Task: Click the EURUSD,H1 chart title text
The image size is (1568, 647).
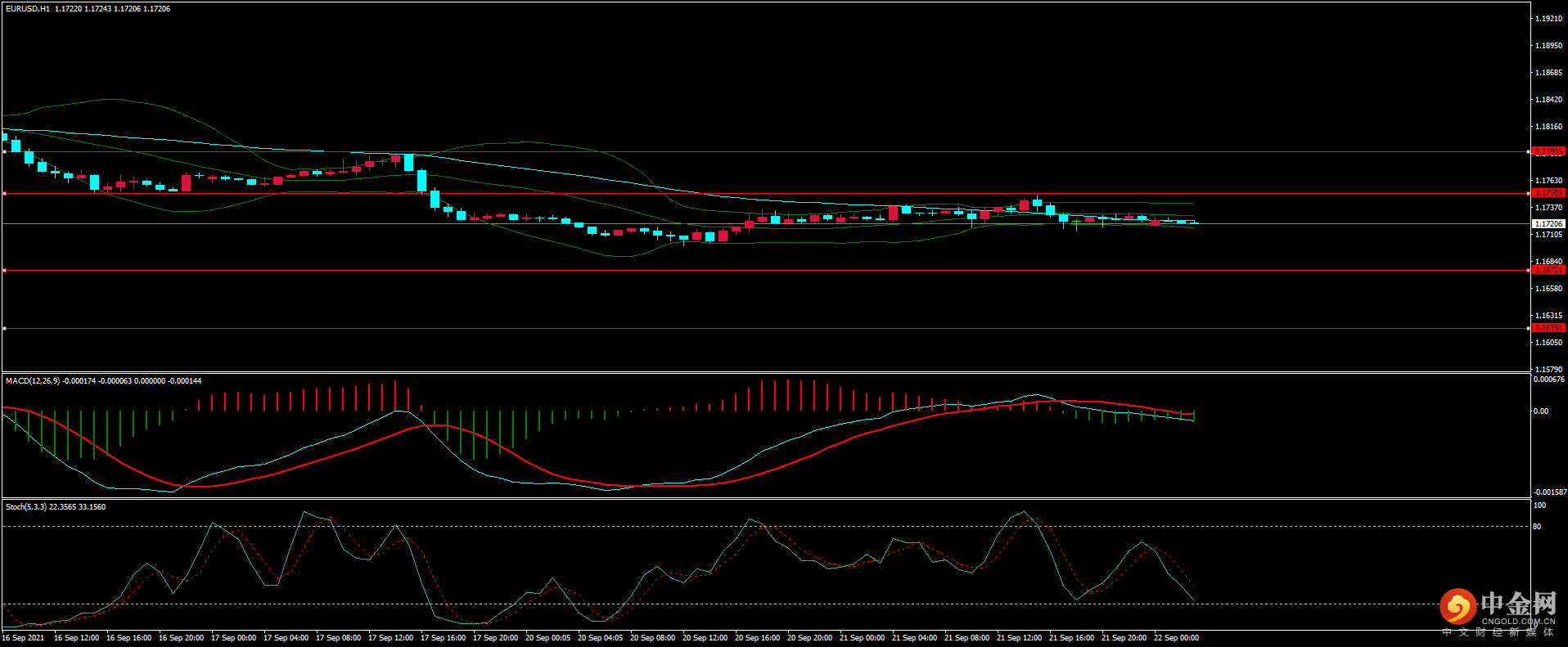Action: pyautogui.click(x=28, y=9)
